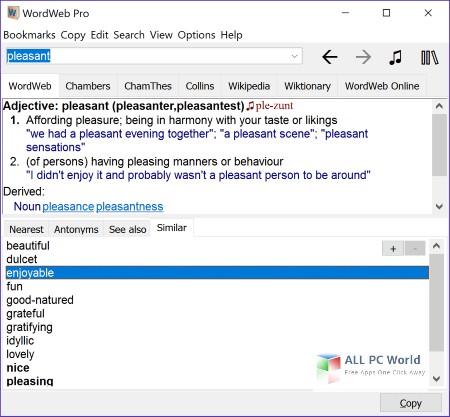Select 'grateful' in the list
The height and width of the screenshot is (417, 450).
tap(25, 314)
